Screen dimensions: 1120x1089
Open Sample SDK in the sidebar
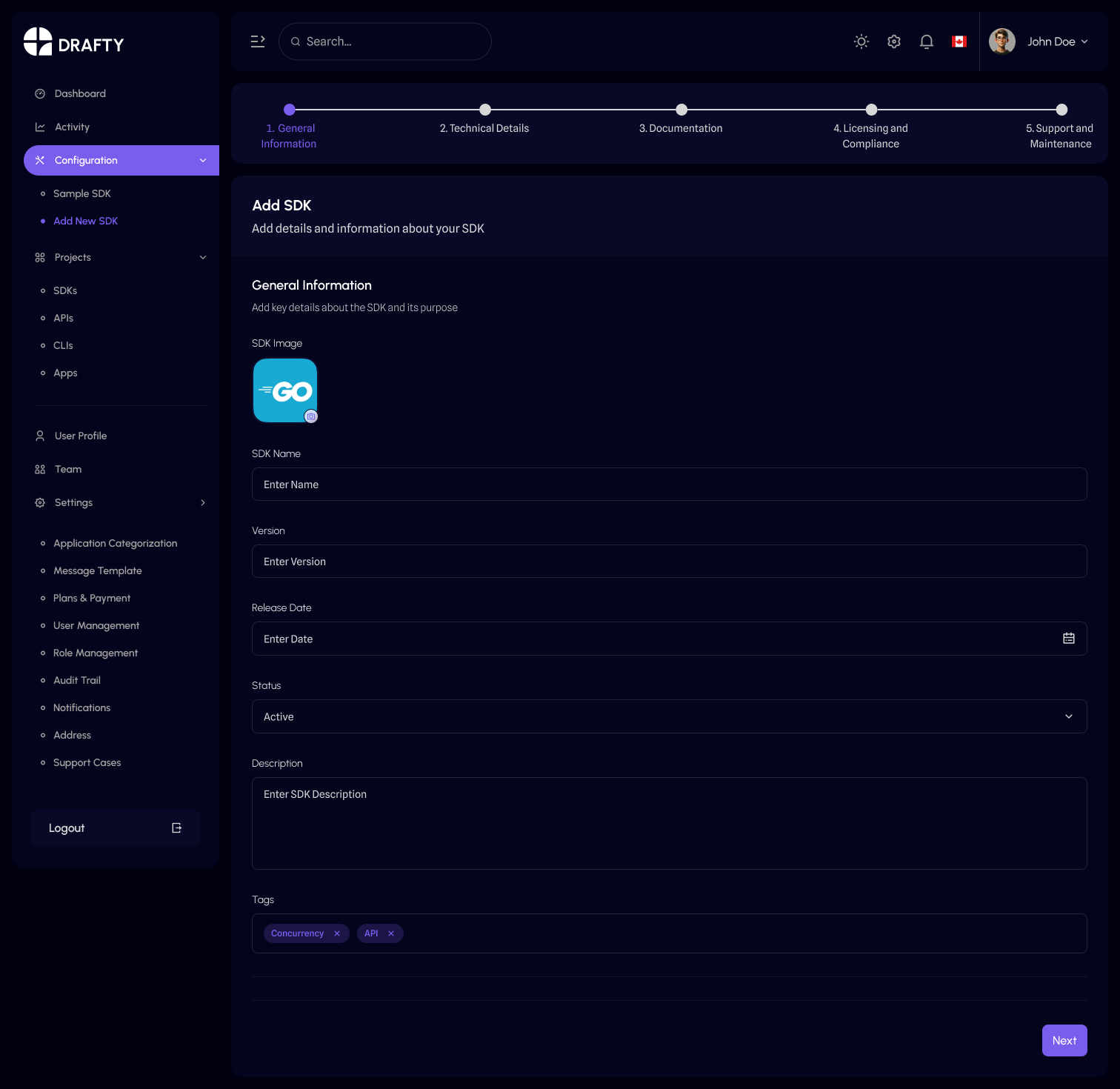(x=81, y=194)
